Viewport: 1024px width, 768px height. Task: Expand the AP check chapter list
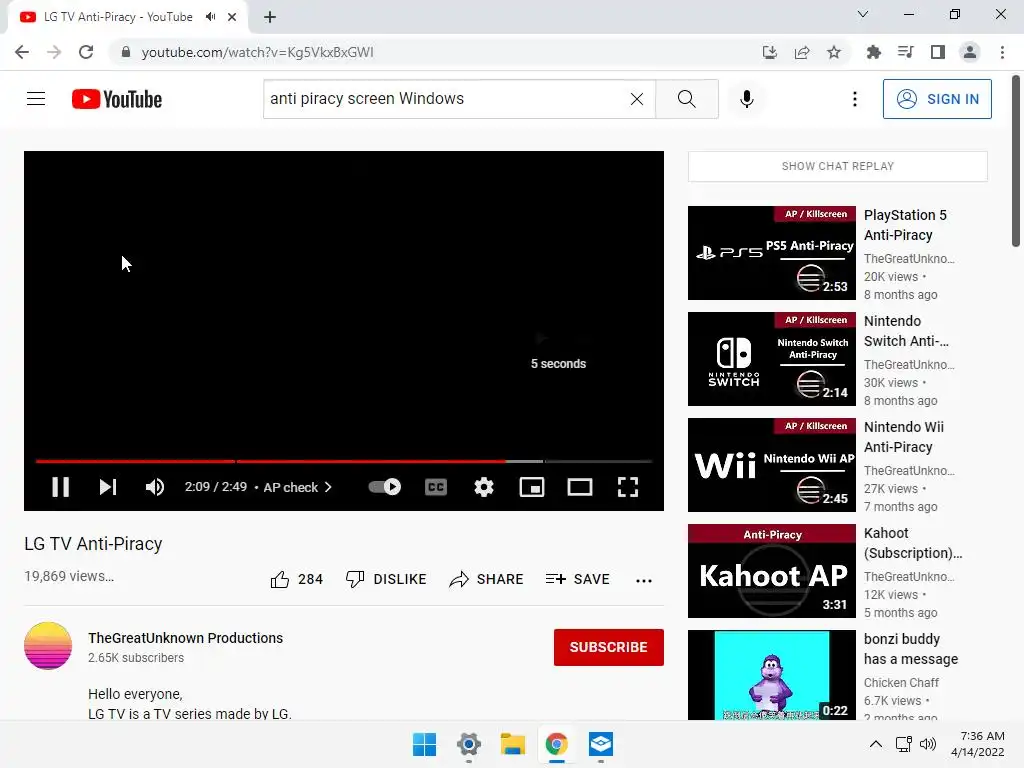point(298,487)
